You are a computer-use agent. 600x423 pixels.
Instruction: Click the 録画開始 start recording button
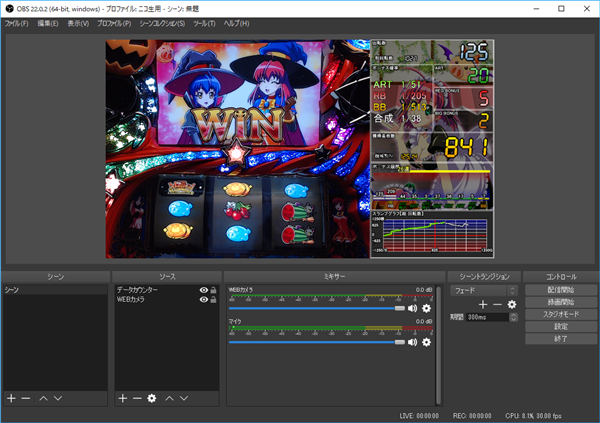561,302
